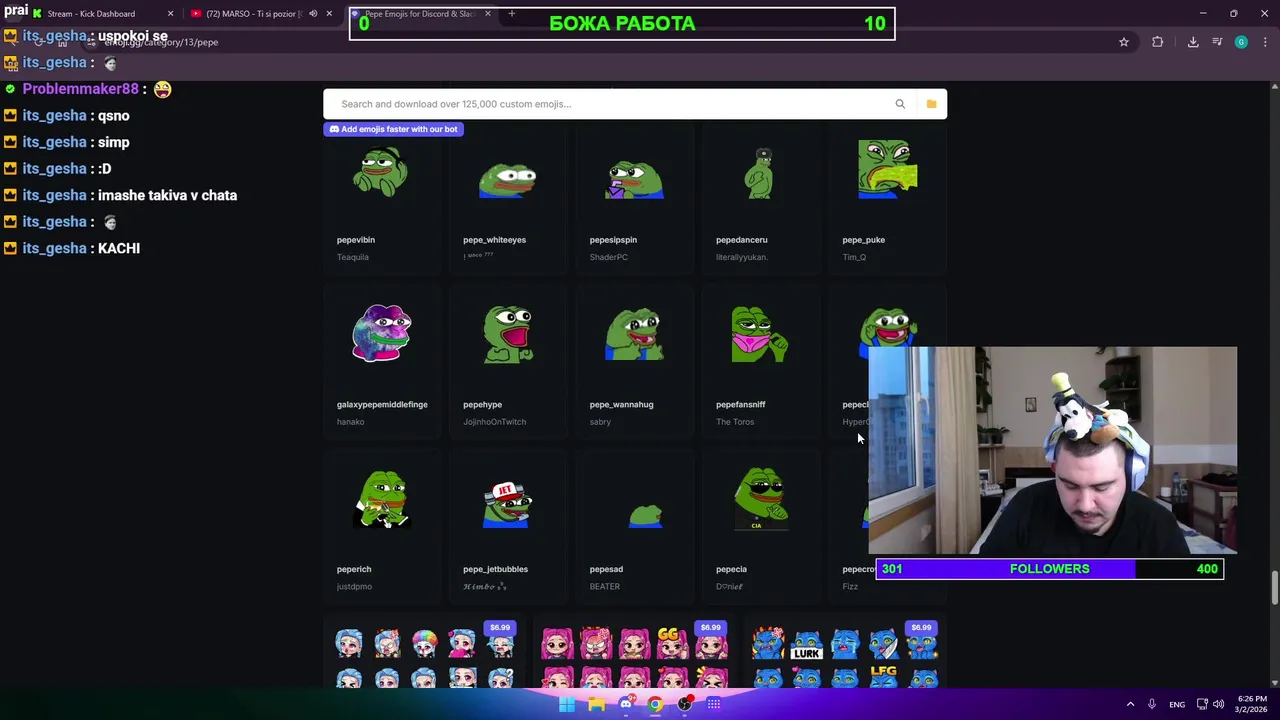This screenshot has height=720, width=1280.
Task: Open a new browser tab
Action: click(x=511, y=14)
